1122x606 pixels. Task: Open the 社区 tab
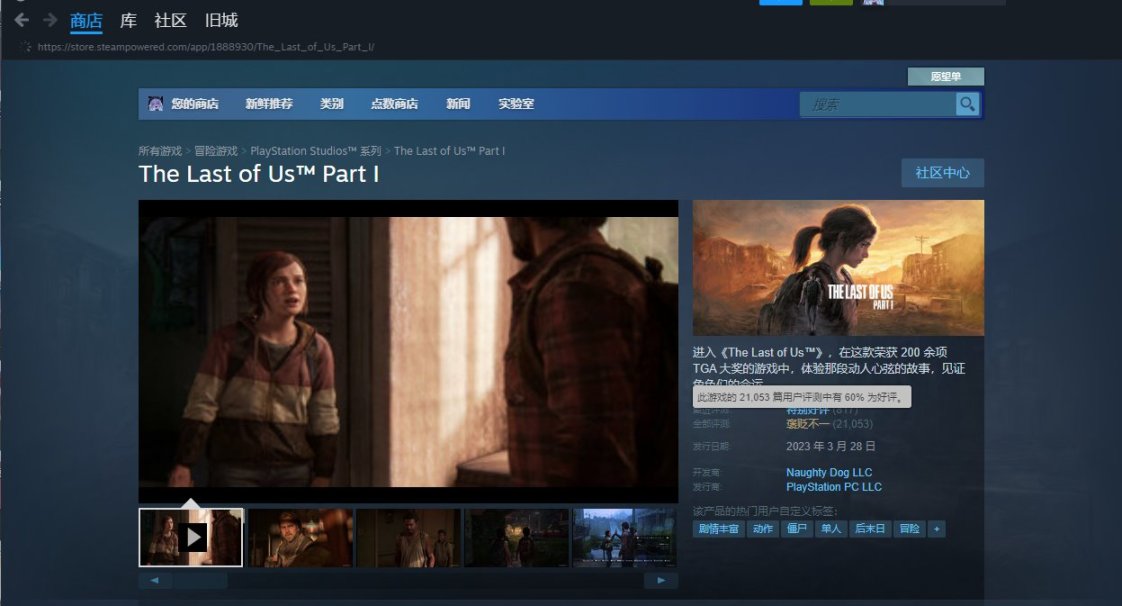(170, 21)
